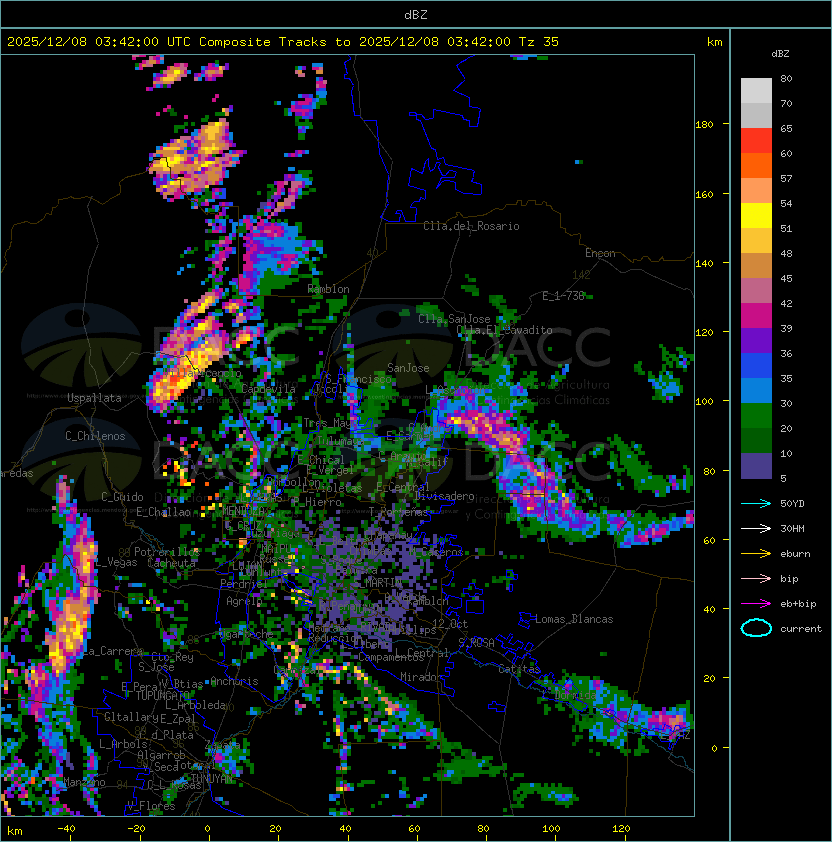Click the 50YD cyan arrow legend icon

(x=756, y=503)
